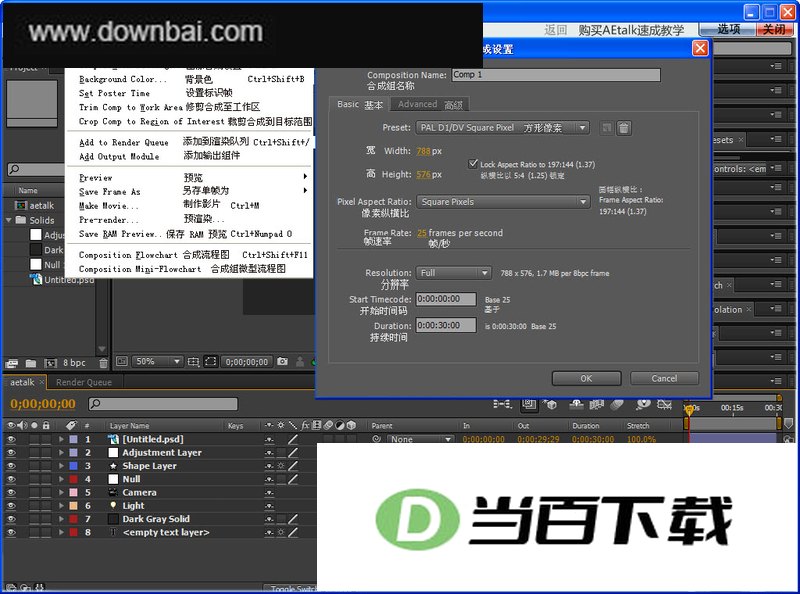Click the Light layer's color label swatch
Image resolution: width=800 pixels, height=594 pixels.
(73, 506)
